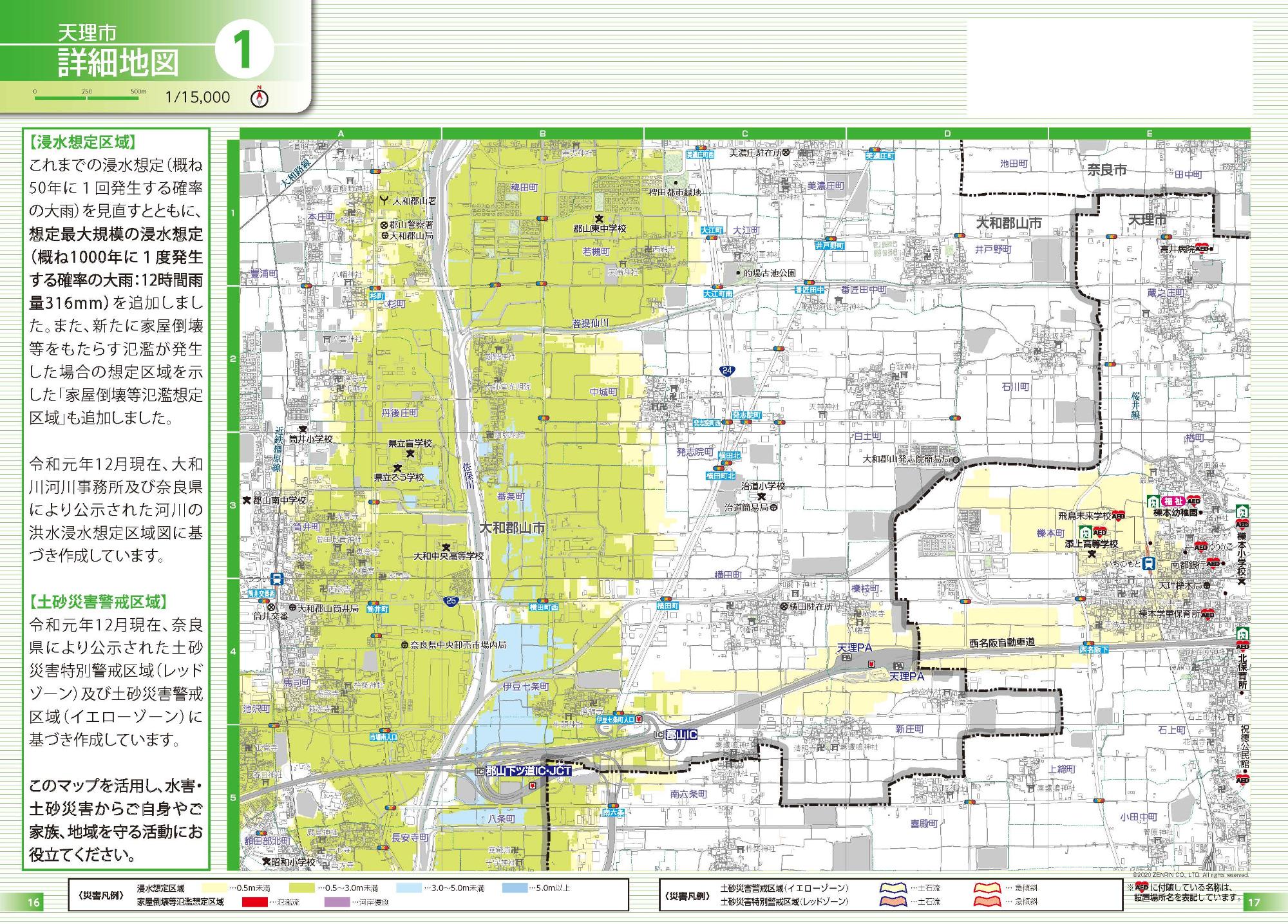Click the school symbol above 郡山東中学校
The height and width of the screenshot is (924, 1288).
click(599, 219)
